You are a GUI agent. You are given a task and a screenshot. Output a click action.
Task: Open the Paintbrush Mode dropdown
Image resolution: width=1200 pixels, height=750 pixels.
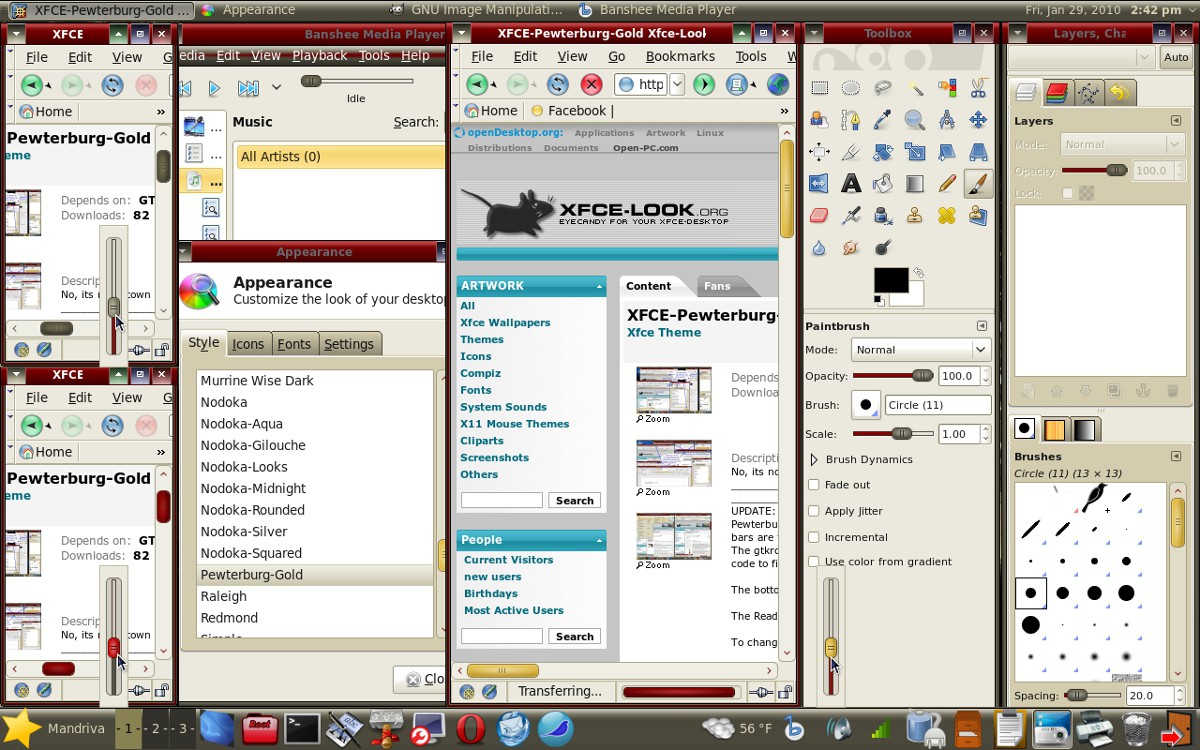(x=921, y=350)
